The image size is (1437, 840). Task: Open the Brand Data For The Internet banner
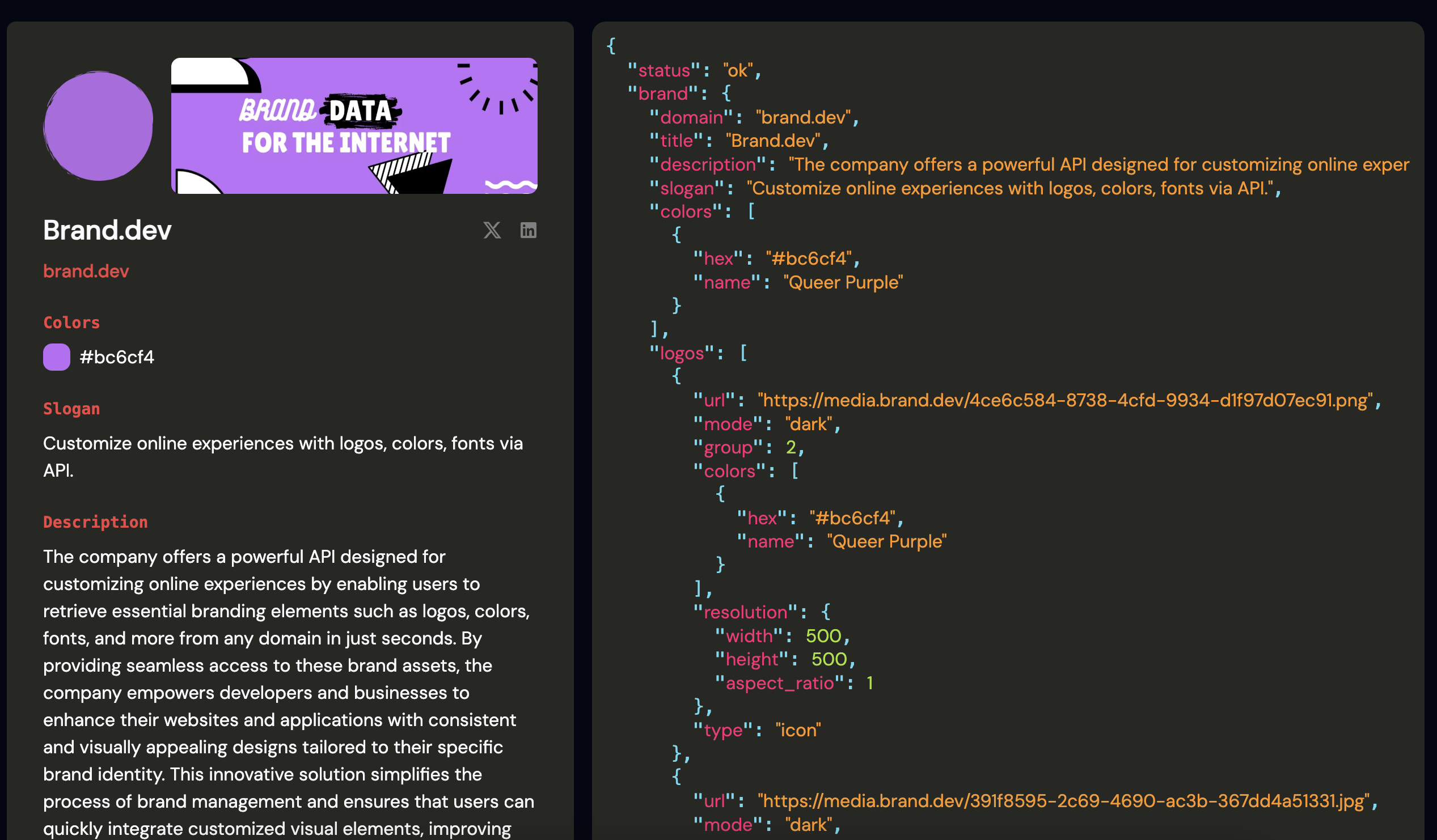click(x=354, y=126)
